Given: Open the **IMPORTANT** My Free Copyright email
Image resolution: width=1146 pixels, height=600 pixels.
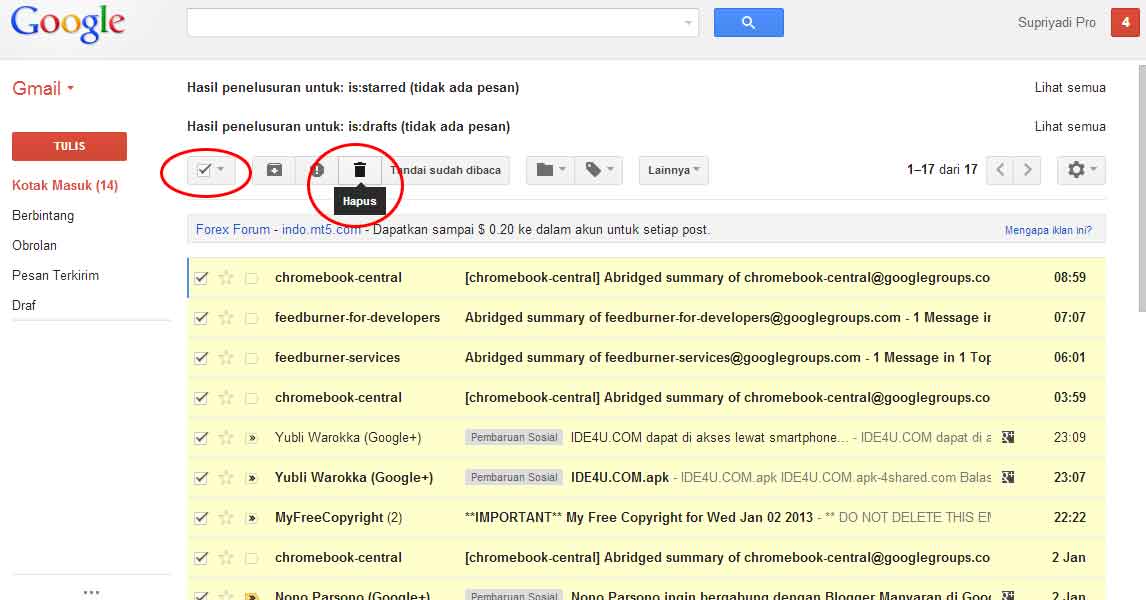Looking at the screenshot, I should pyautogui.click(x=639, y=517).
